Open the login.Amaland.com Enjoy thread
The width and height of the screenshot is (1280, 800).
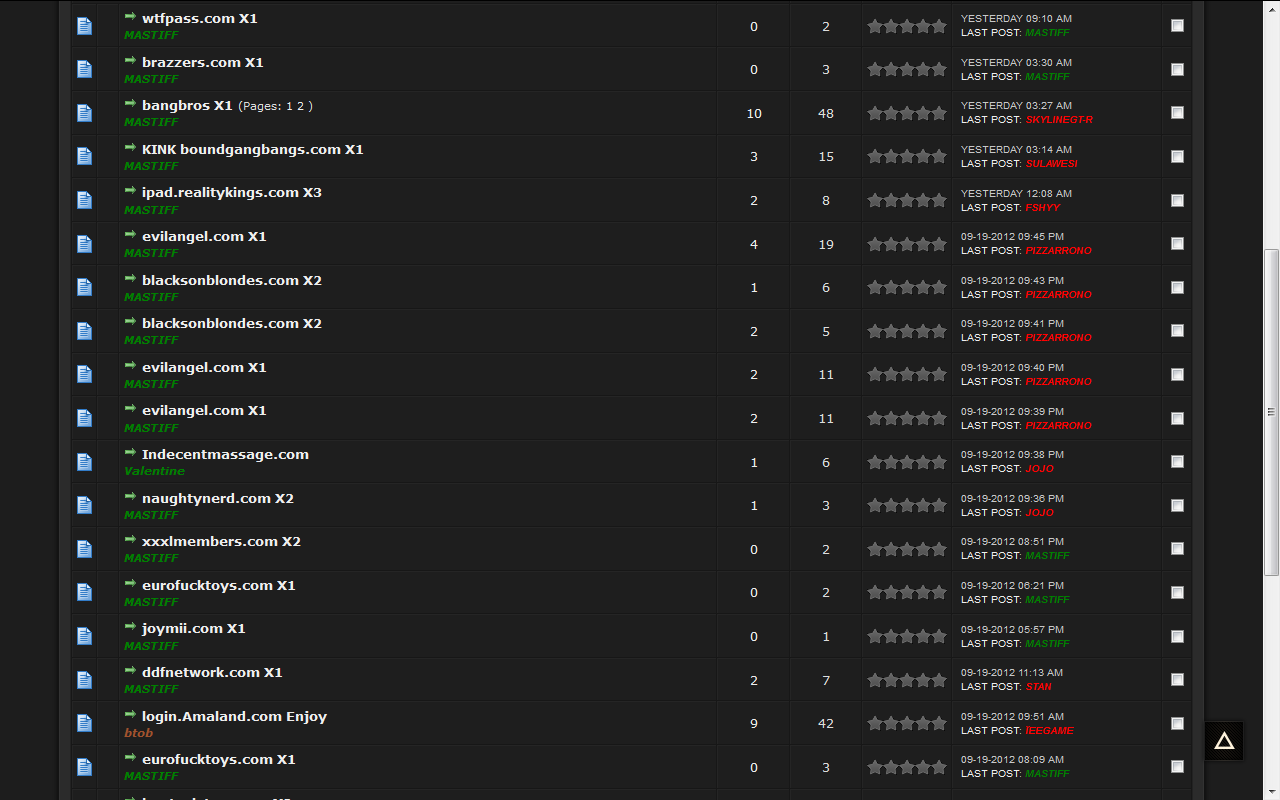pyautogui.click(x=234, y=716)
